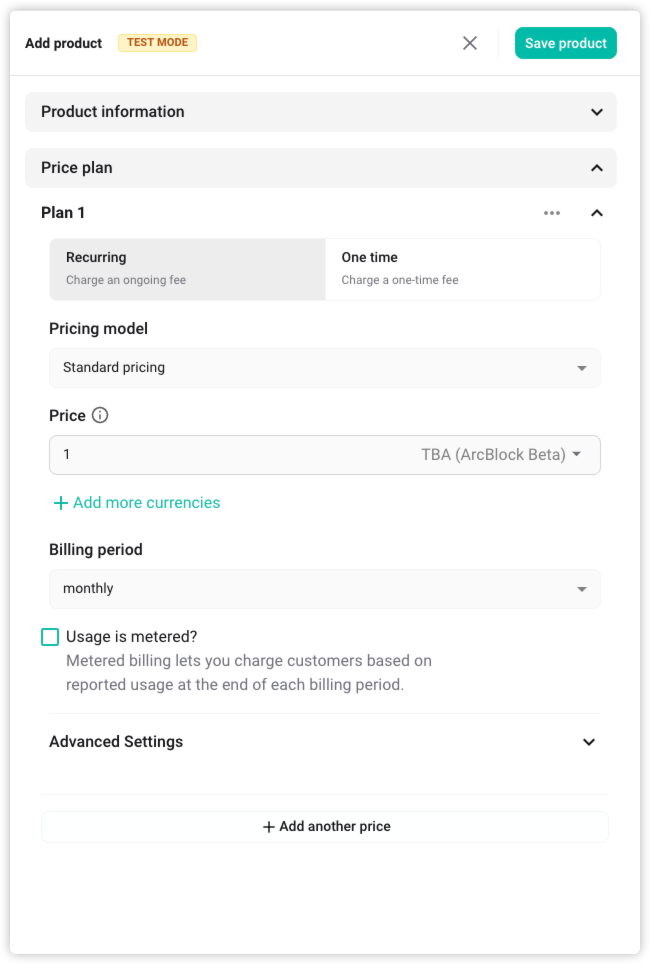Open the Billing period monthly dropdown
Viewport: 650px width, 964px height.
point(324,589)
